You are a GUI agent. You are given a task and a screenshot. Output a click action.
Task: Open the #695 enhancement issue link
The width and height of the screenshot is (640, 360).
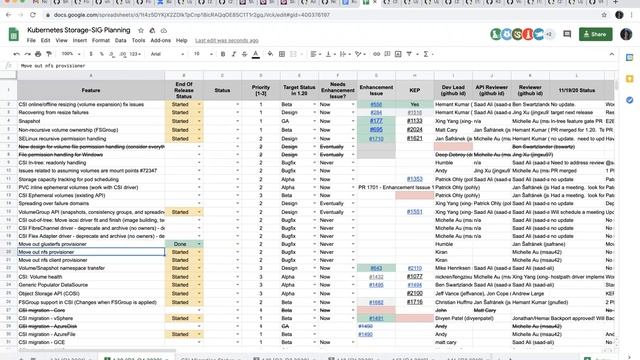(376, 130)
